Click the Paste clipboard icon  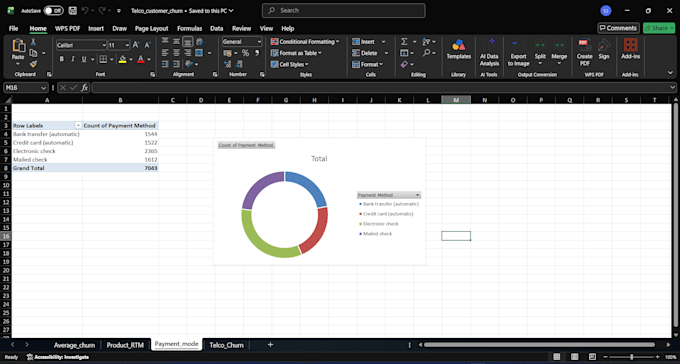pos(18,46)
